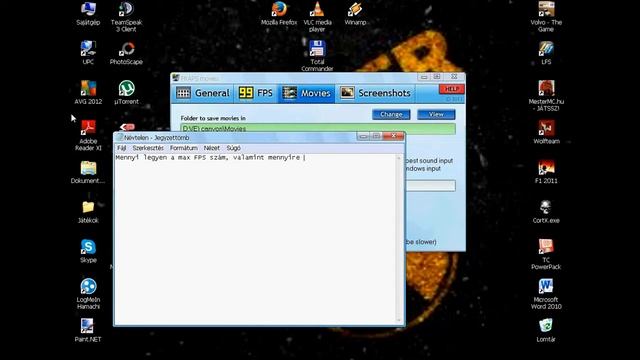The height and width of the screenshot is (360, 640).
Task: Switch to the General tab in Fraps
Action: click(203, 93)
